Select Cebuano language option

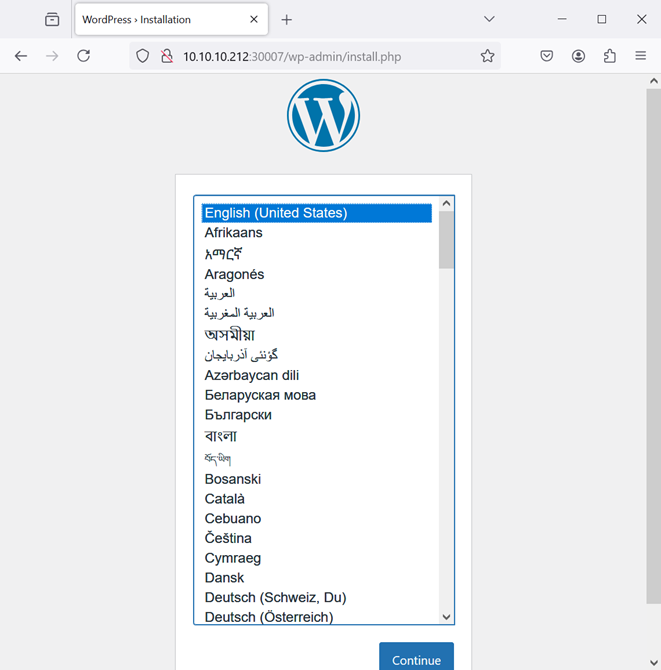317,519
